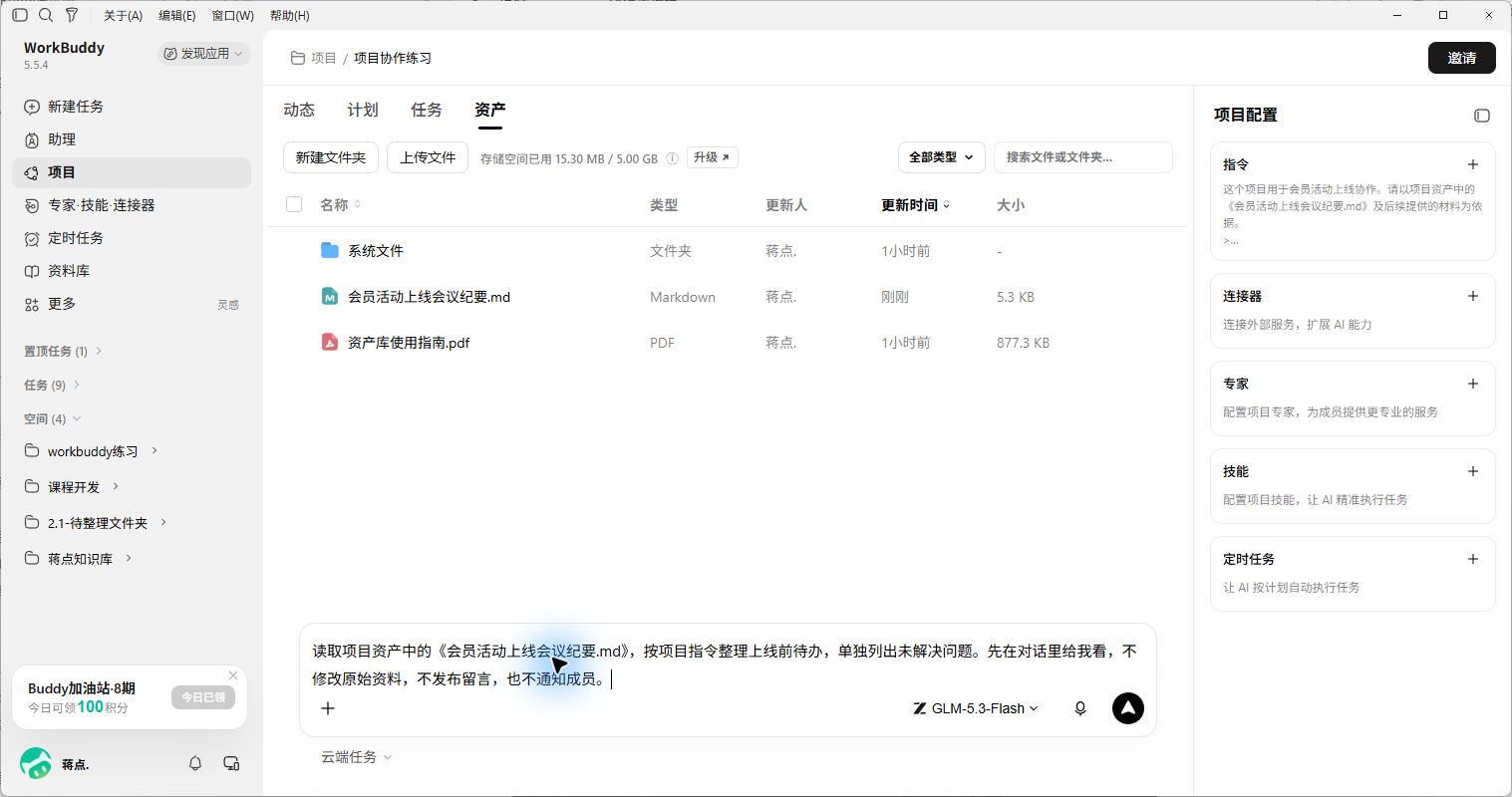The image size is (1512, 797).
Task: Add a 定时任务 with plus icon in config
Action: coord(1473,559)
